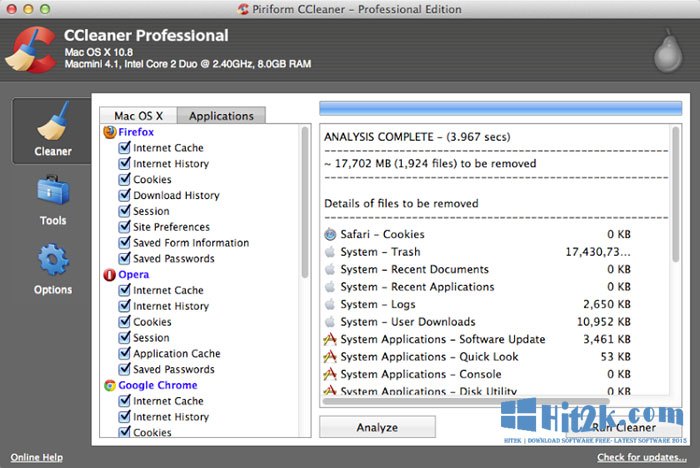Click the Mac OS X 10.8 system info

tap(99, 52)
